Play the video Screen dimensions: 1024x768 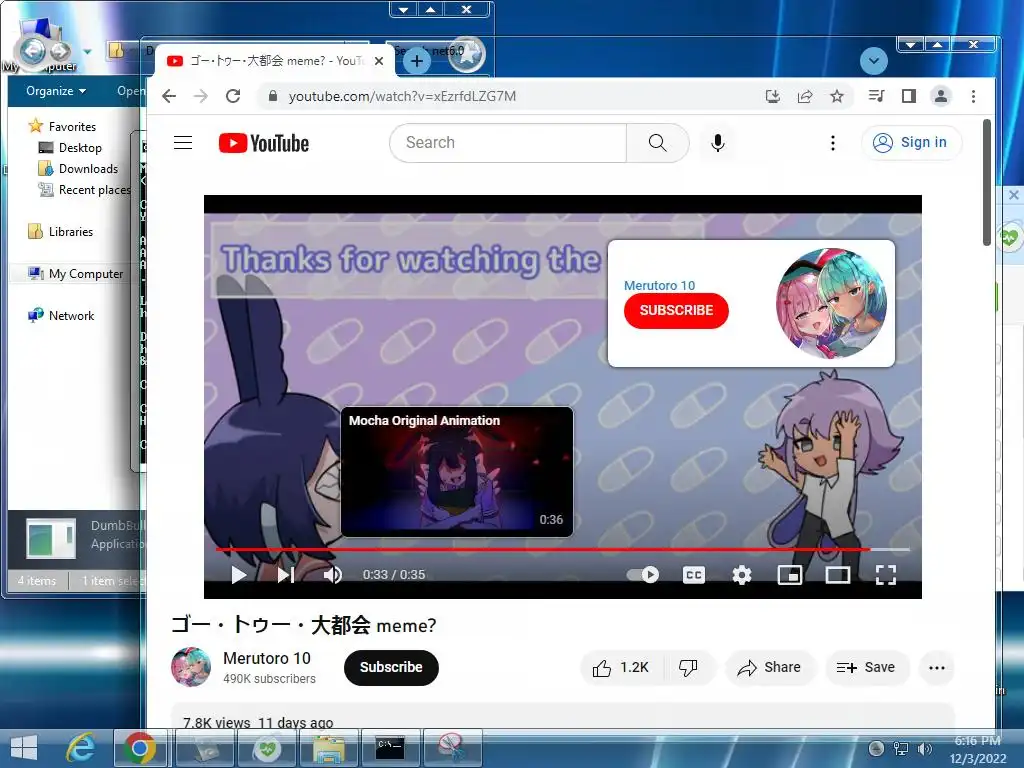click(239, 575)
